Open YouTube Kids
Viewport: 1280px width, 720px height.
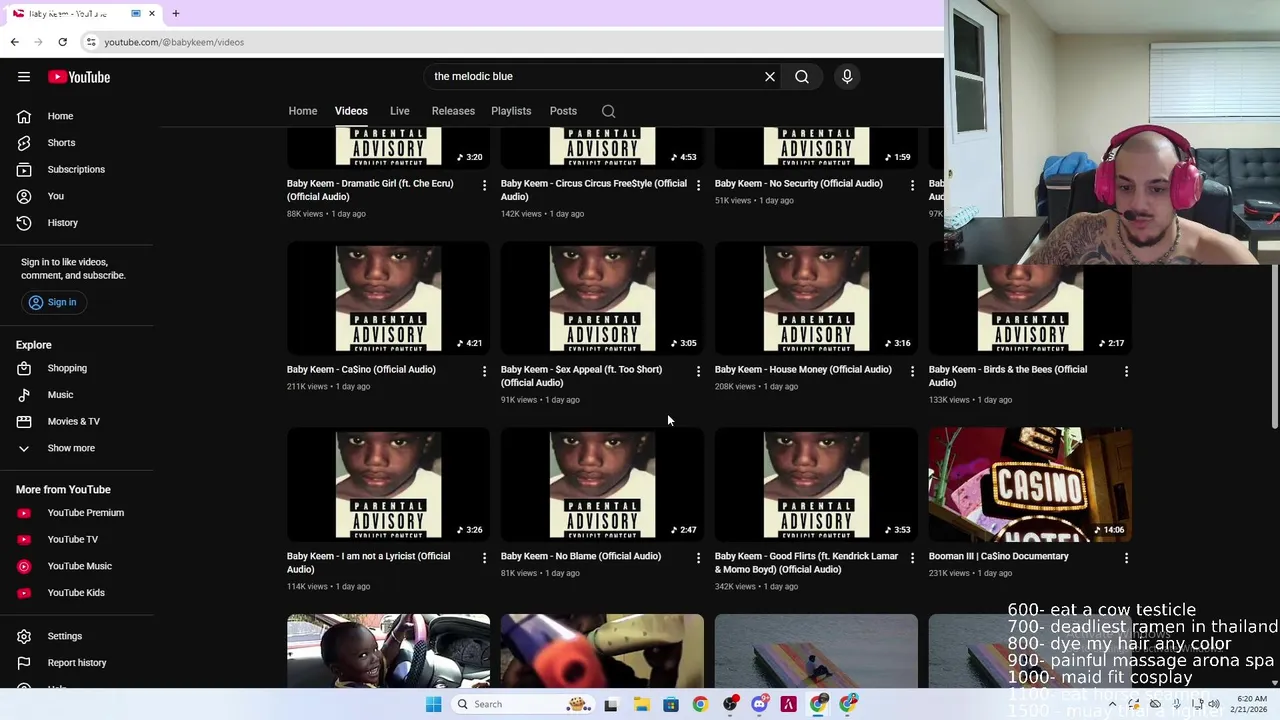click(77, 593)
